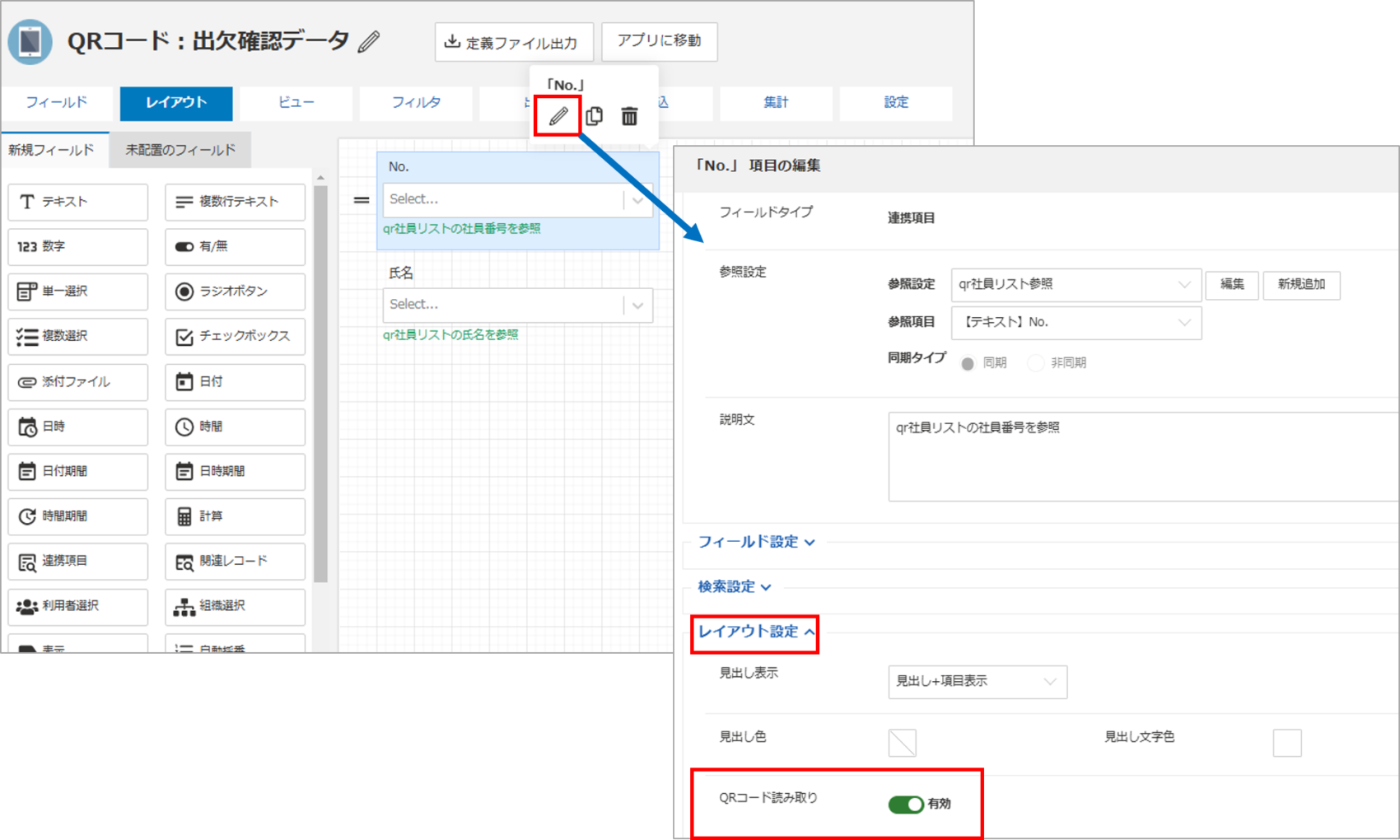The height and width of the screenshot is (840, 1400).
Task: Select the 有/無 field type
Action: point(235,246)
